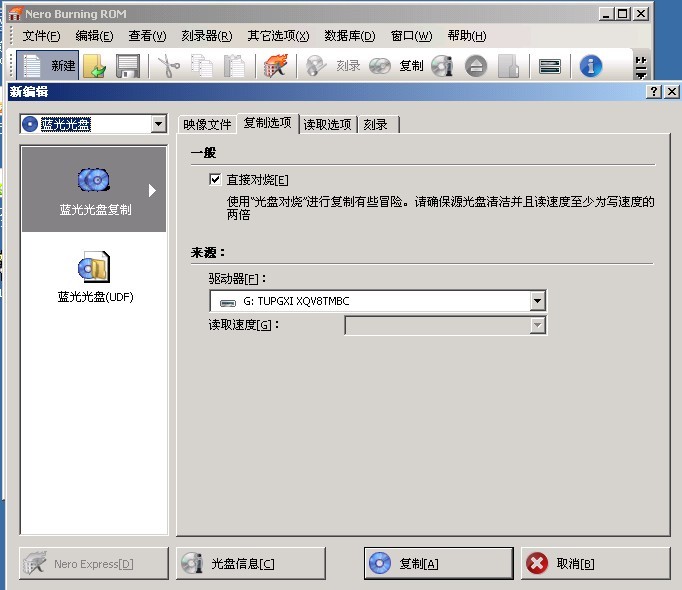682x590 pixels.
Task: Click the Paste clipboard icon
Action: (x=234, y=66)
